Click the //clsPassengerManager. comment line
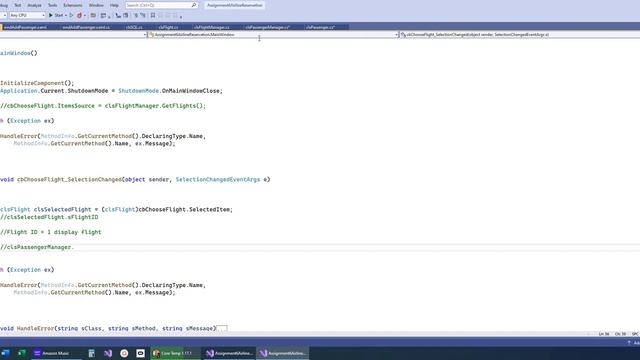 [37, 247]
